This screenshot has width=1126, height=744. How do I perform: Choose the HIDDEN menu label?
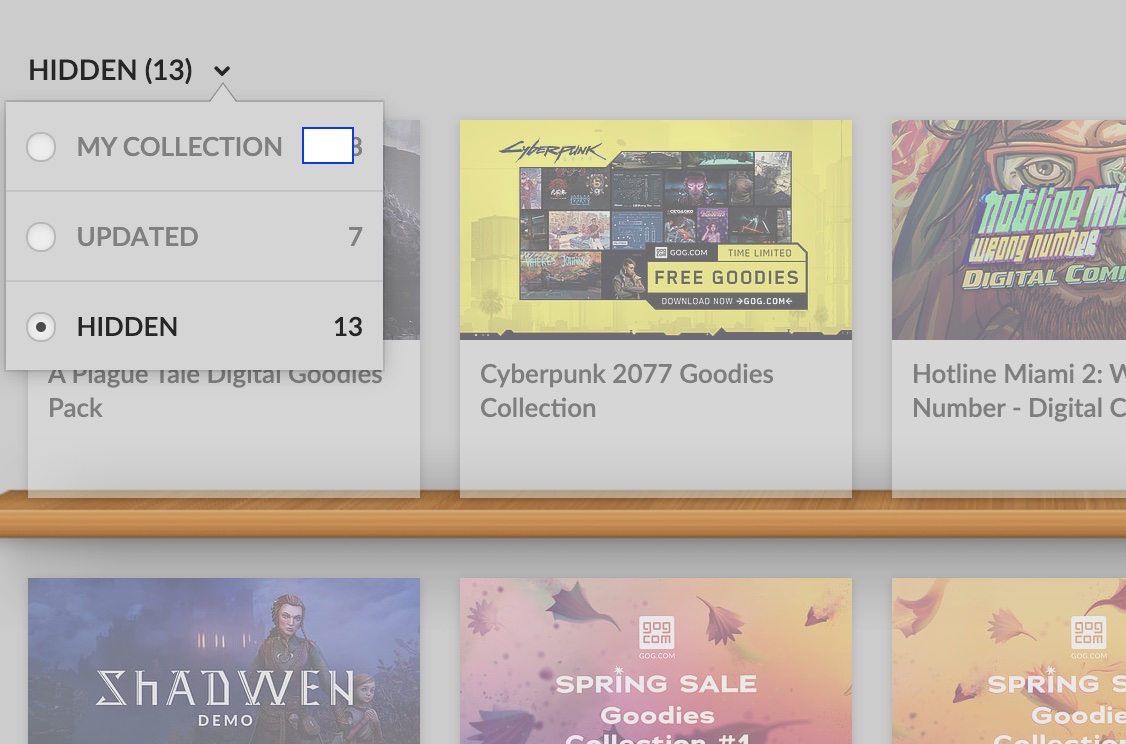127,327
